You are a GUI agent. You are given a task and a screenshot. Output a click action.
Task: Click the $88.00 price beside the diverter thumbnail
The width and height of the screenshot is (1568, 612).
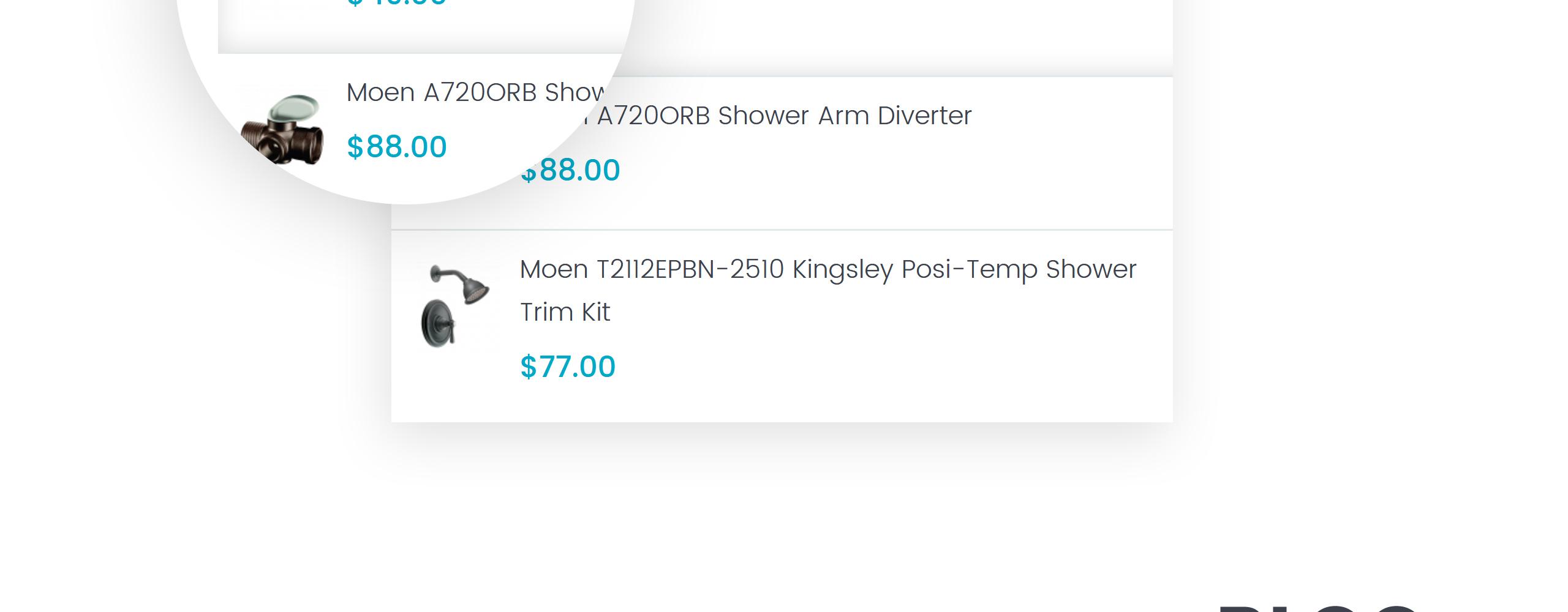coord(397,147)
